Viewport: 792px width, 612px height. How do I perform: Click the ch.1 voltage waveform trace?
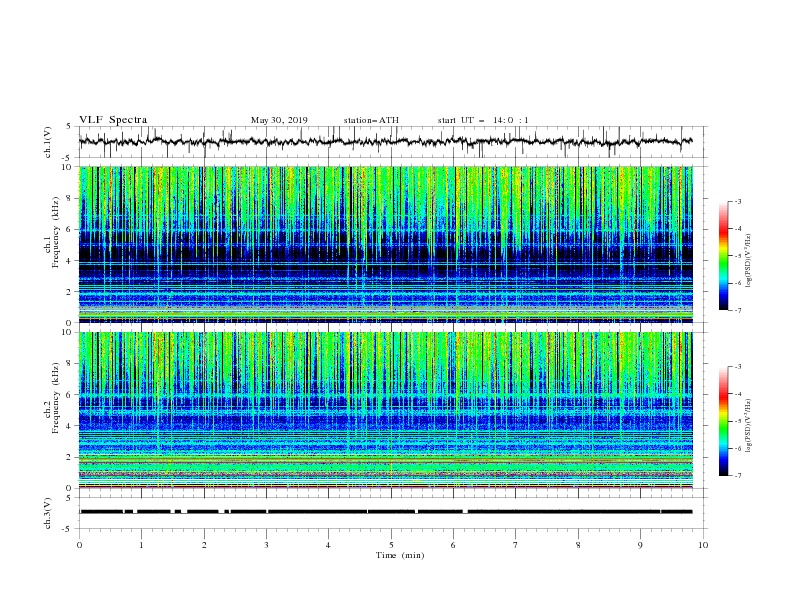point(385,141)
